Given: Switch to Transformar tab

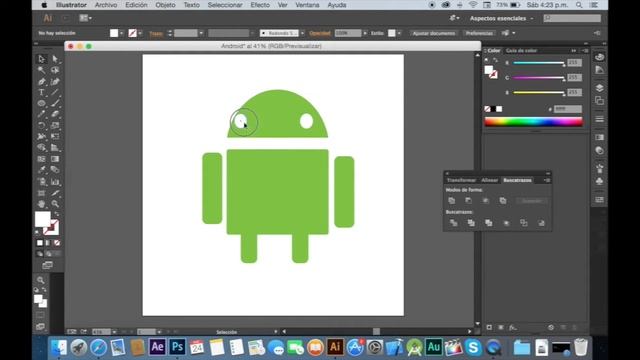Looking at the screenshot, I should pos(461,180).
